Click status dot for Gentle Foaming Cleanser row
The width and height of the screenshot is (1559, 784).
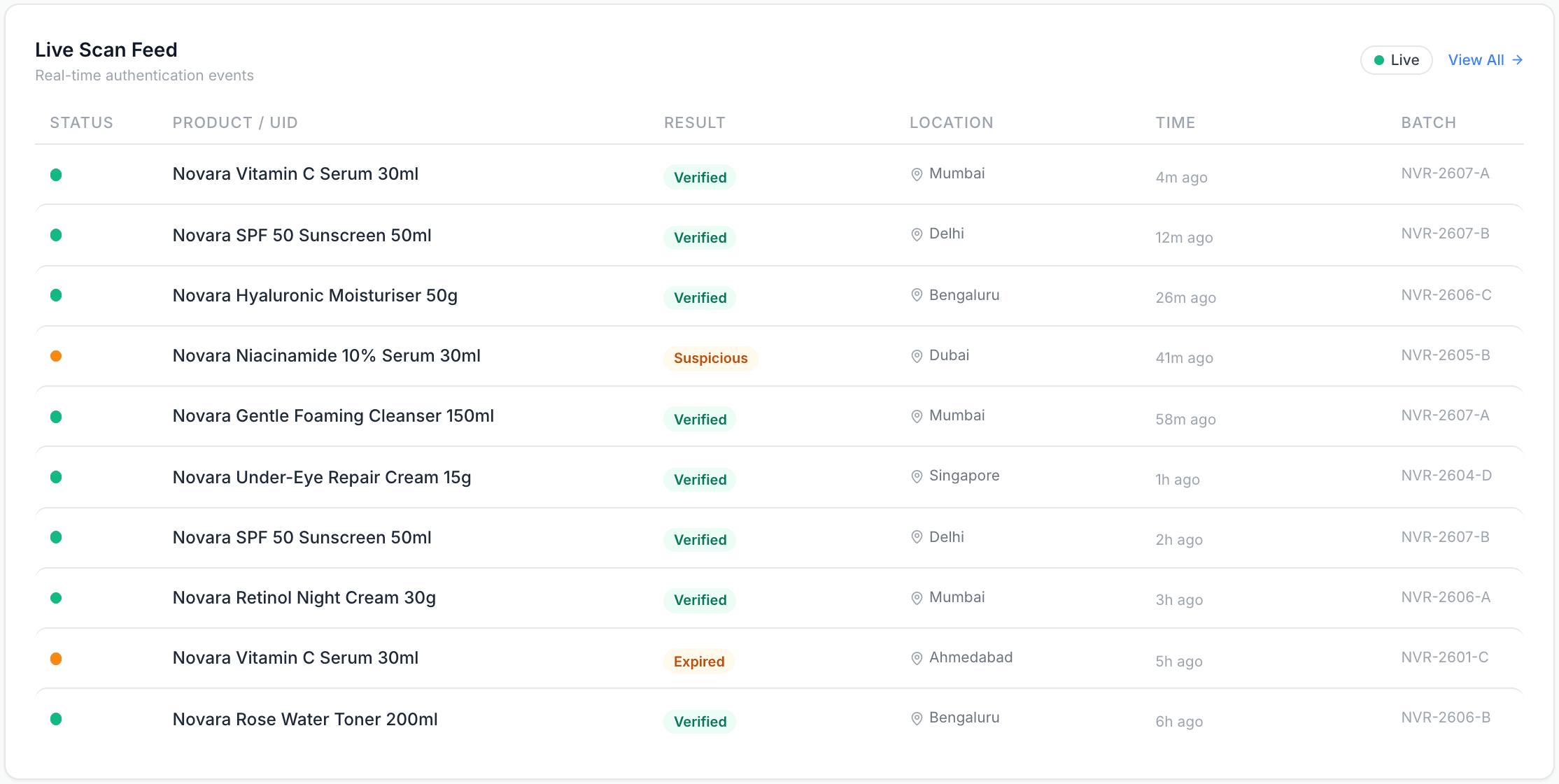tap(56, 417)
